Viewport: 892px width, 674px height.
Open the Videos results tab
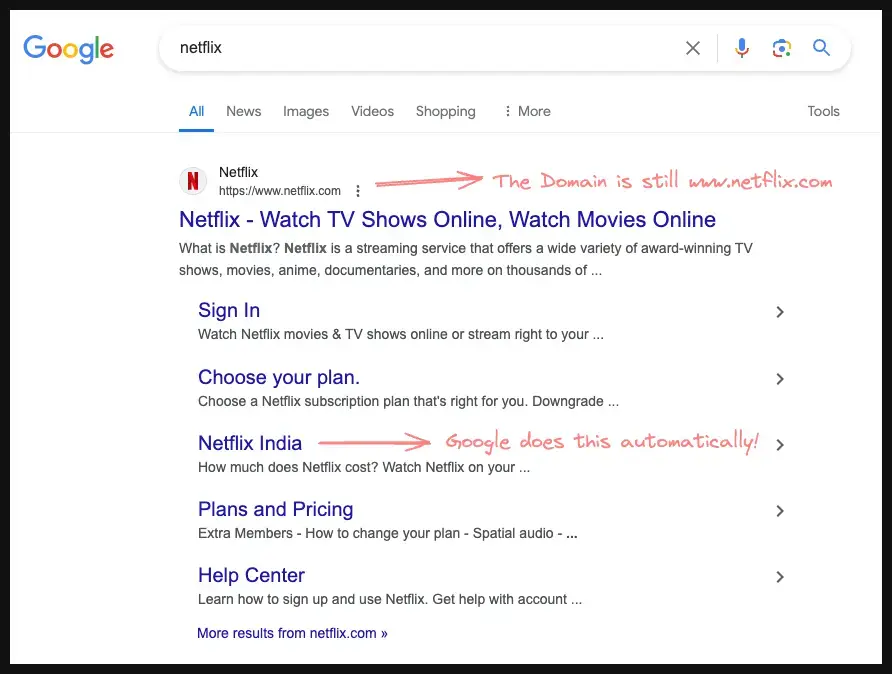(372, 111)
